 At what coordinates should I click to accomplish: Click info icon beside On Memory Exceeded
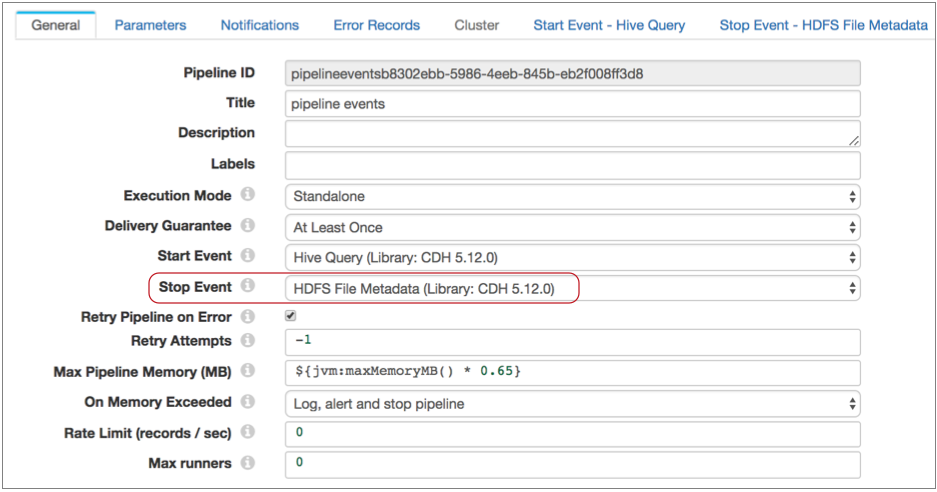(248, 402)
